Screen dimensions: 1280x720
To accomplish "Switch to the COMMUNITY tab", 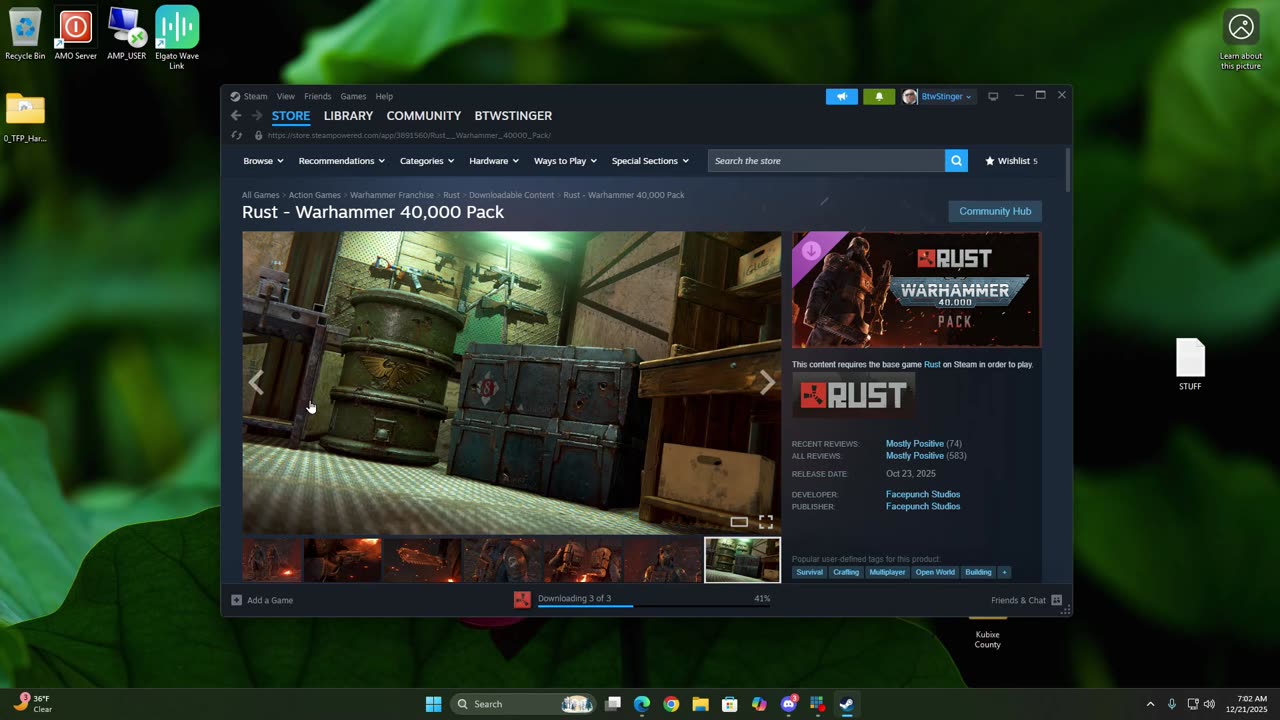I will tap(424, 116).
